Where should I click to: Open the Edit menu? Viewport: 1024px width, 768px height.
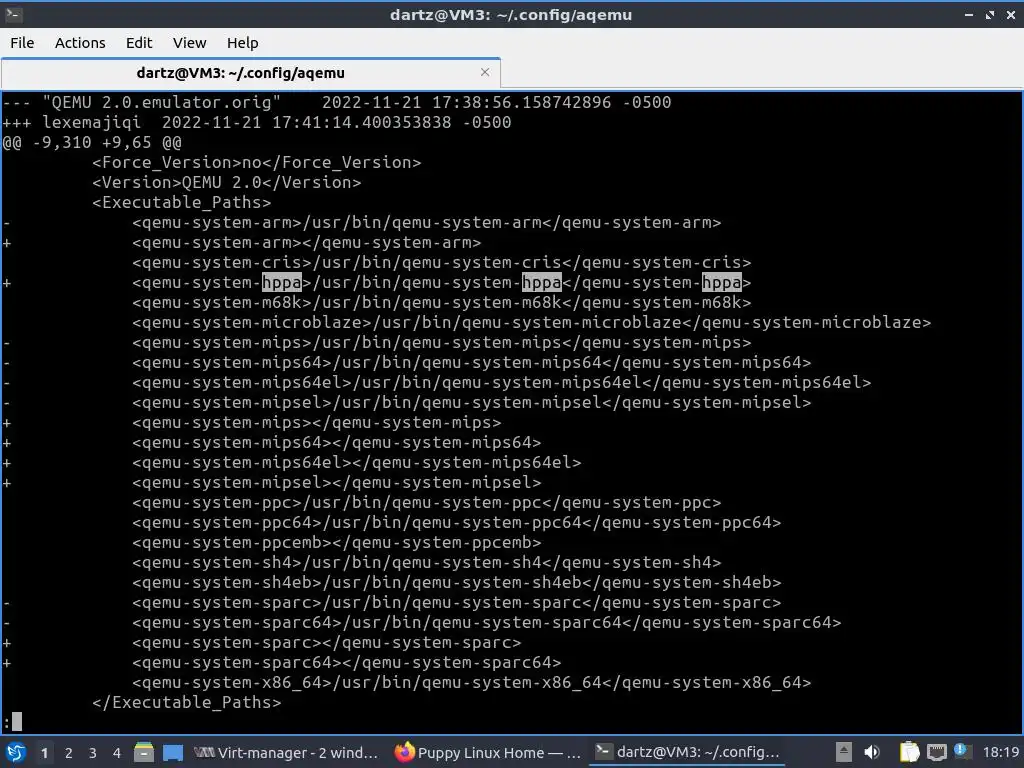(139, 42)
